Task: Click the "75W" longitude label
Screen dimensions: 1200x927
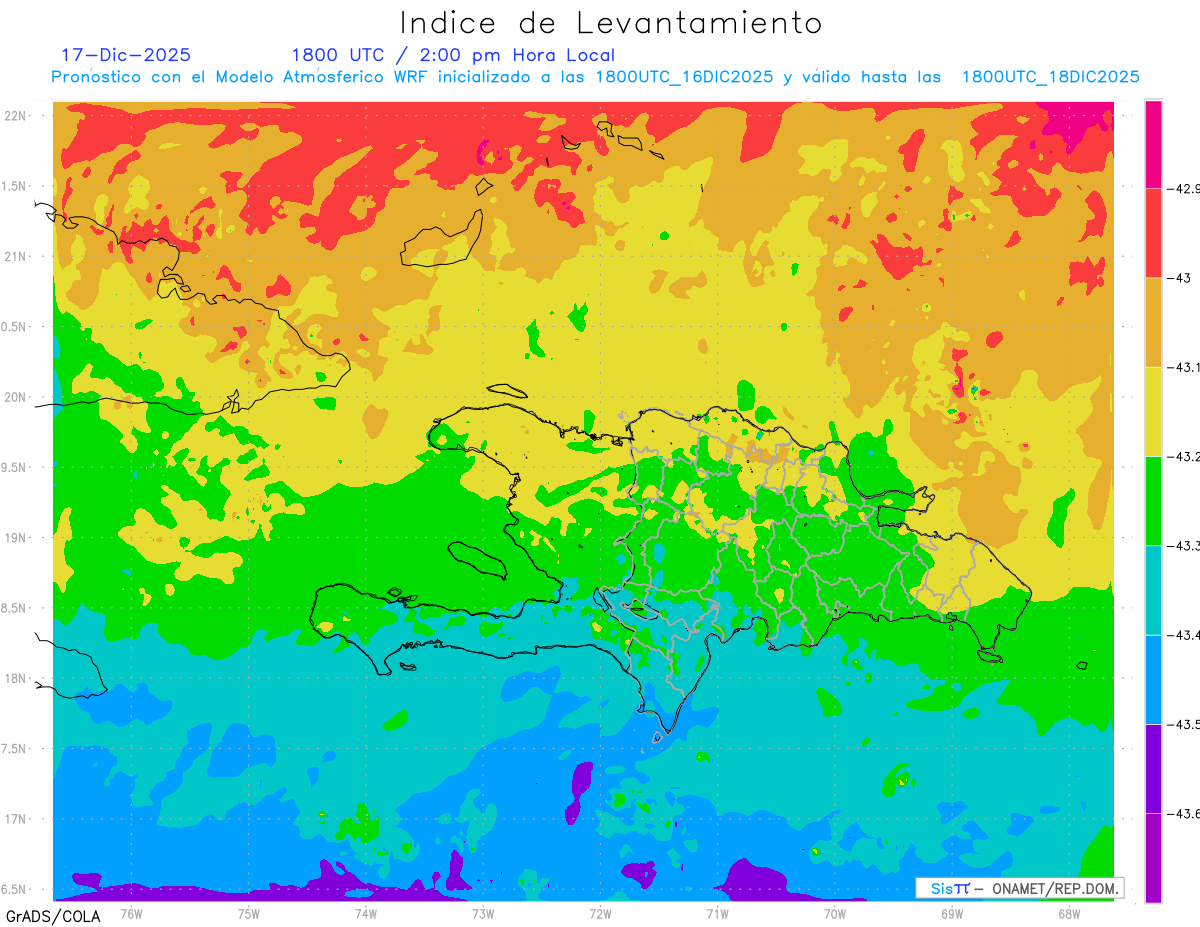Action: (x=249, y=913)
